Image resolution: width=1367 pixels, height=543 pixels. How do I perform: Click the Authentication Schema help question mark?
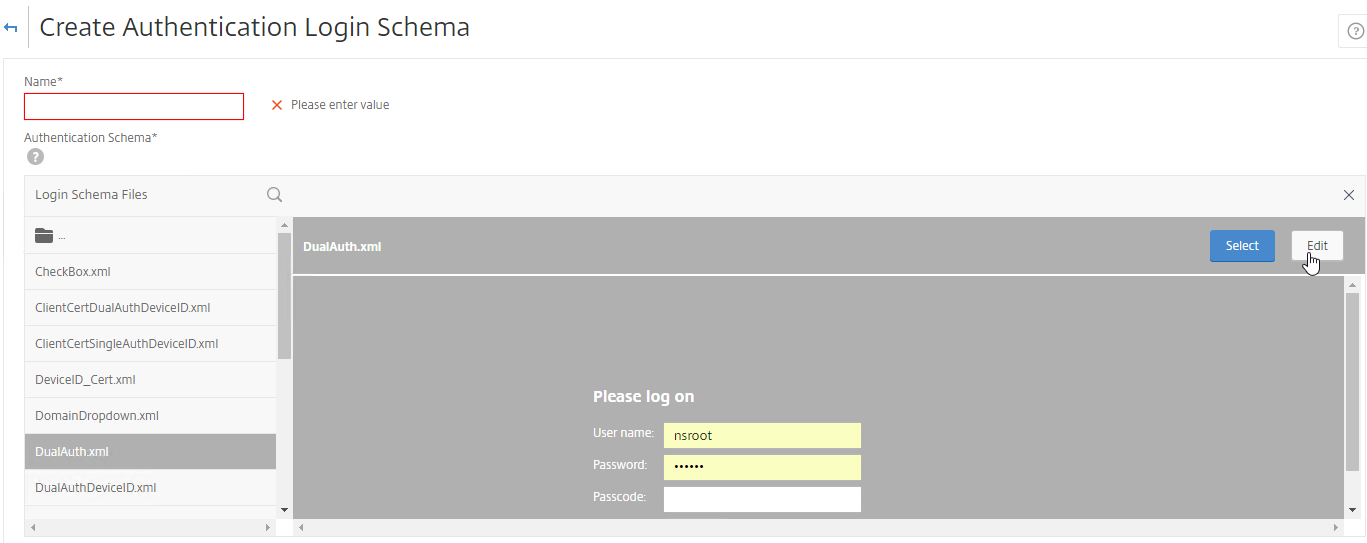click(x=35, y=156)
